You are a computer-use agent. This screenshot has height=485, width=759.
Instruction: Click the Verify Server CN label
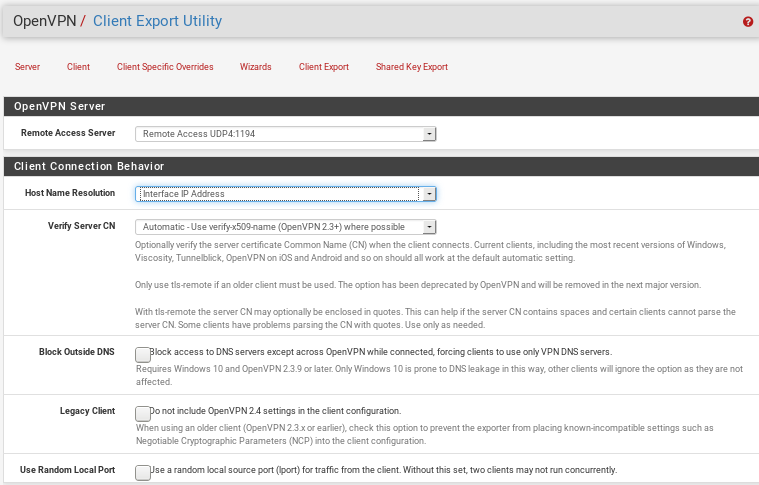click(81, 226)
